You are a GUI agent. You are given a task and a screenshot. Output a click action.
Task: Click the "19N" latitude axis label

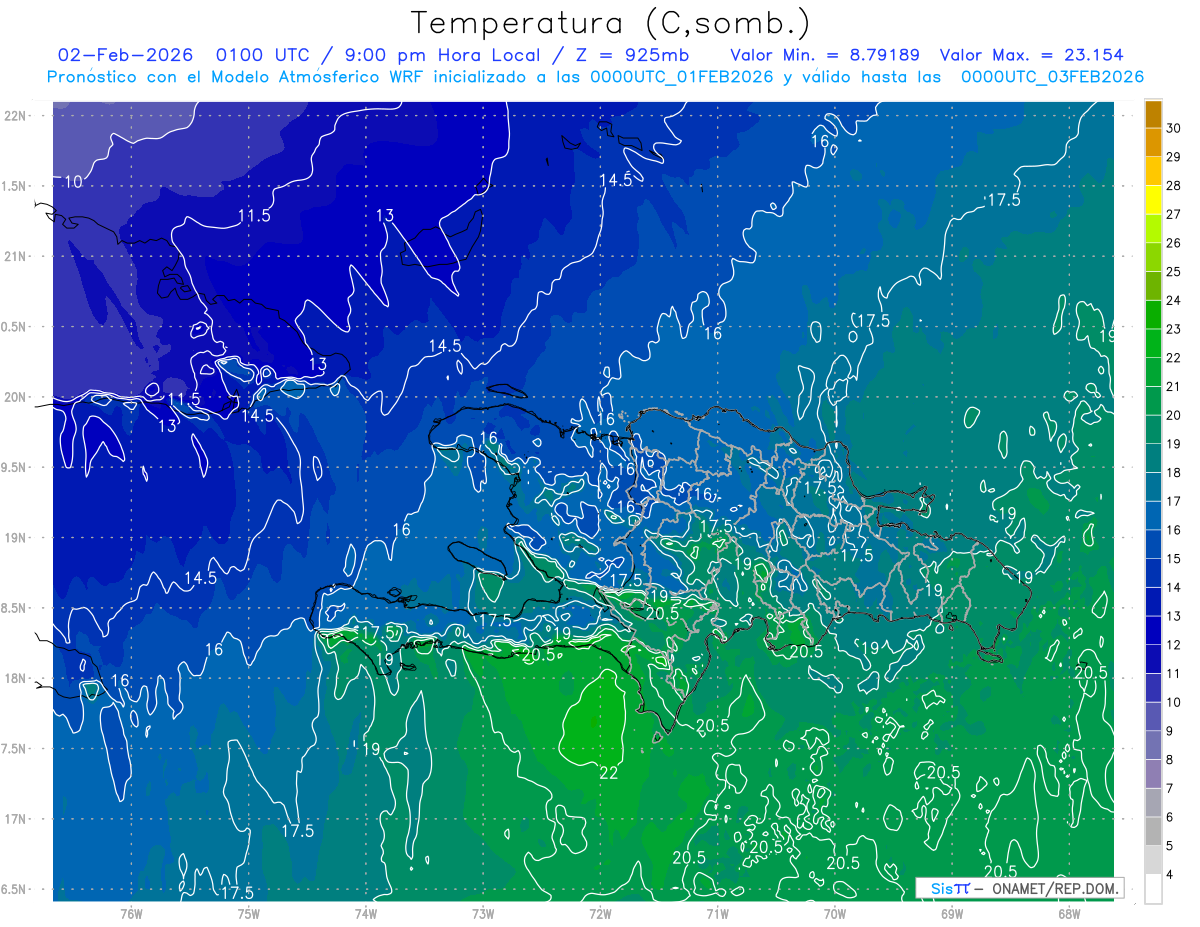(x=16, y=538)
